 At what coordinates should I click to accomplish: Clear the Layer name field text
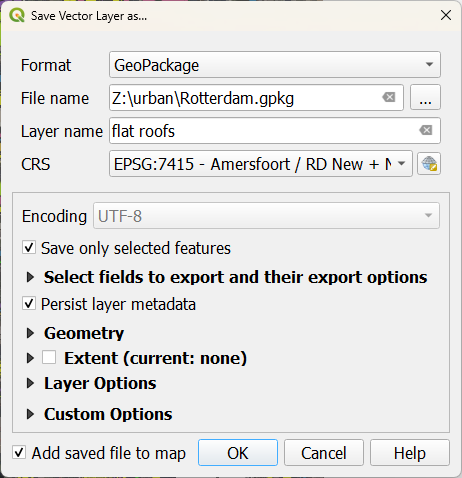[426, 130]
